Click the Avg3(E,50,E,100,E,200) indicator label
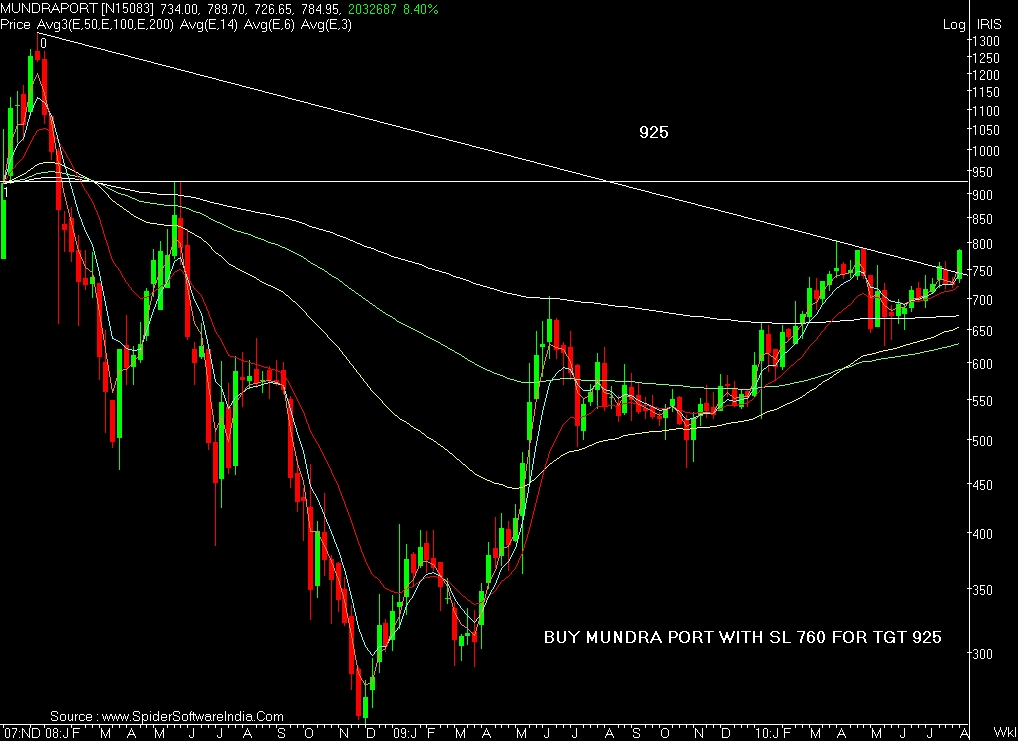The width and height of the screenshot is (1018, 741). [105, 25]
